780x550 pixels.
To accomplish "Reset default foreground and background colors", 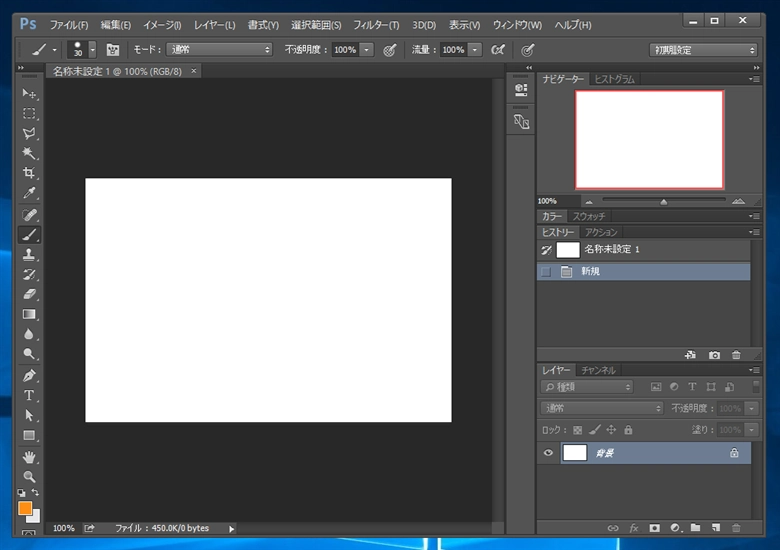I will pyautogui.click(x=21, y=493).
